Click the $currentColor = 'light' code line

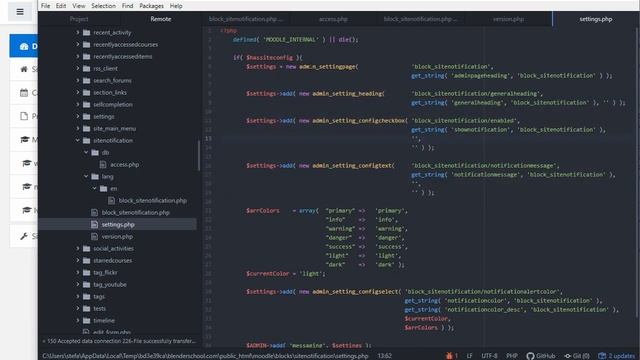click(286, 273)
